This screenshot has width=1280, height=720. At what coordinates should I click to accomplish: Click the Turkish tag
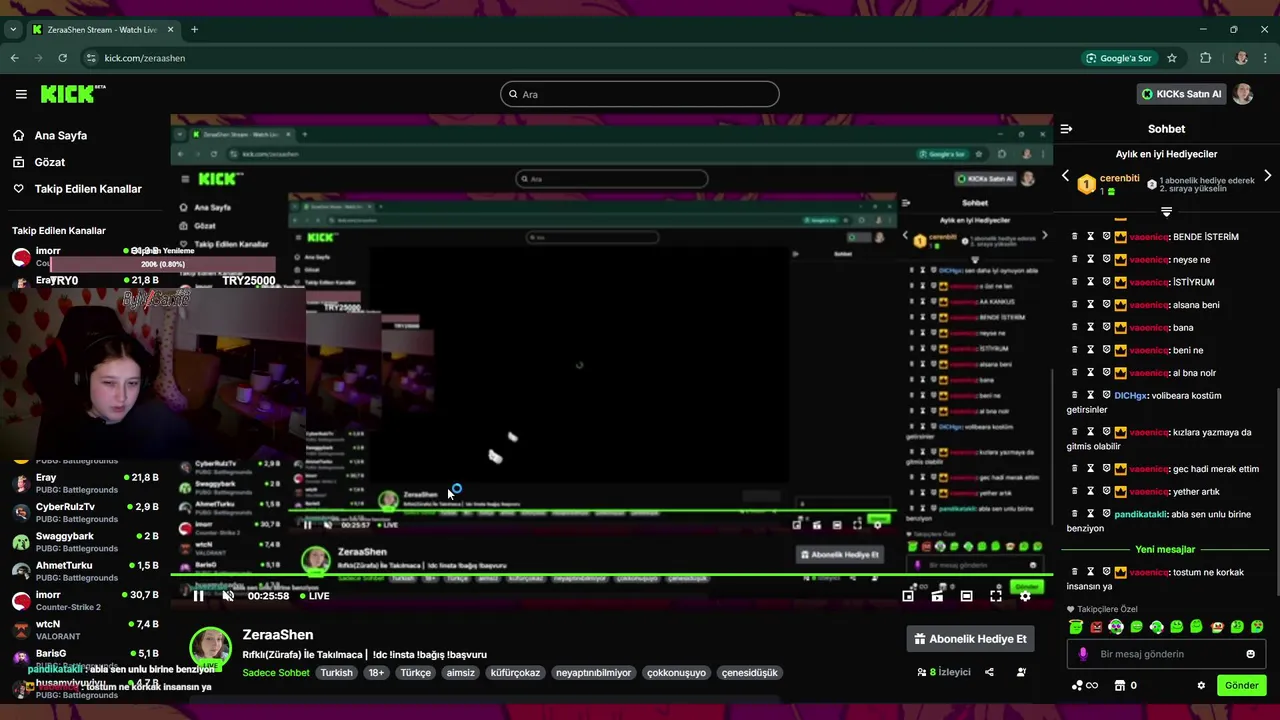click(x=336, y=673)
